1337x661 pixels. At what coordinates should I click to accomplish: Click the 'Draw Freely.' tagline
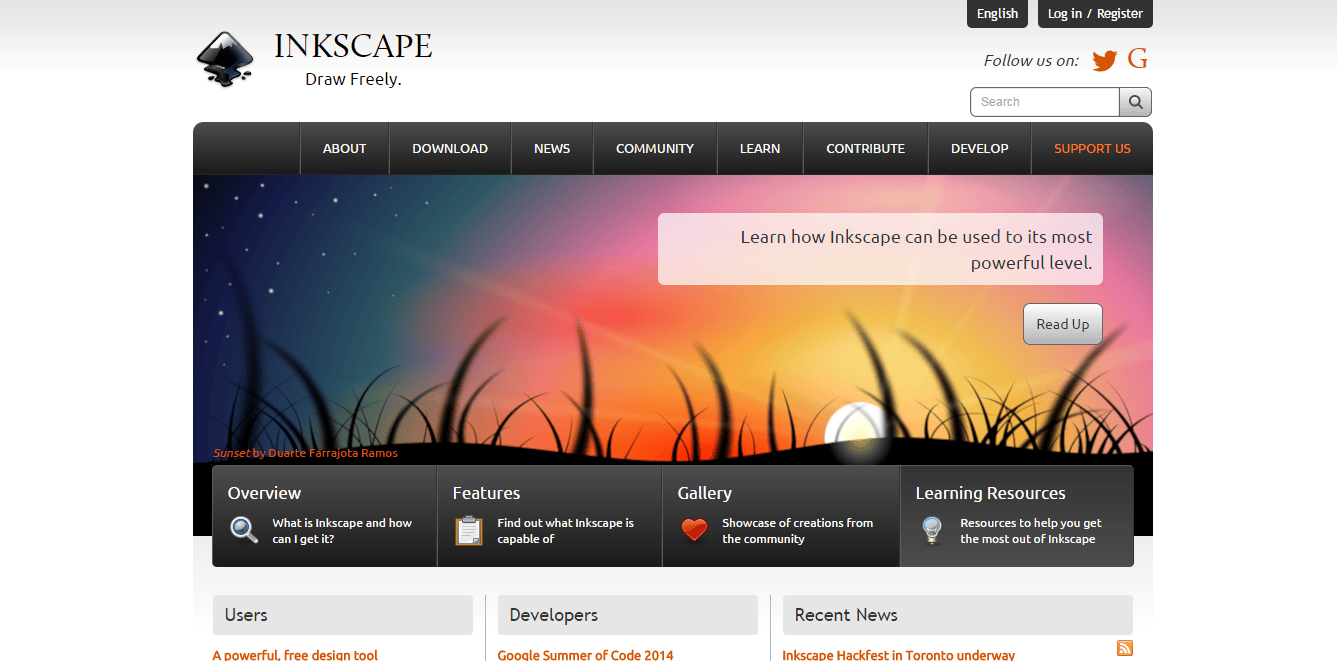pos(353,79)
